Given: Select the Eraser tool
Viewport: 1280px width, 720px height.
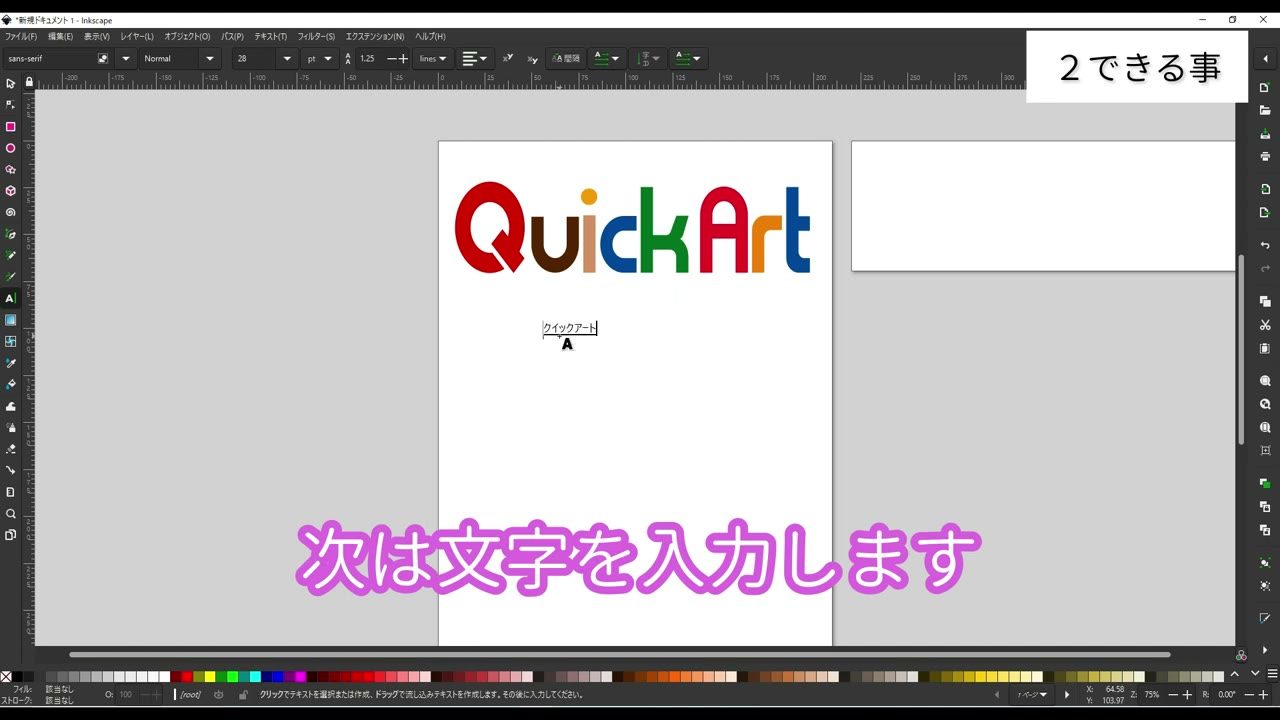Looking at the screenshot, I should point(11,449).
